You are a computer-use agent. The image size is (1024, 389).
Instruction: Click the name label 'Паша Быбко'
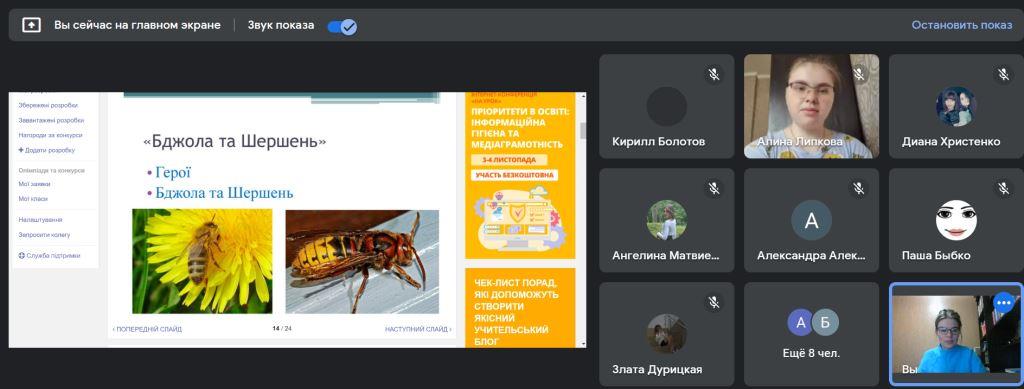(x=936, y=255)
